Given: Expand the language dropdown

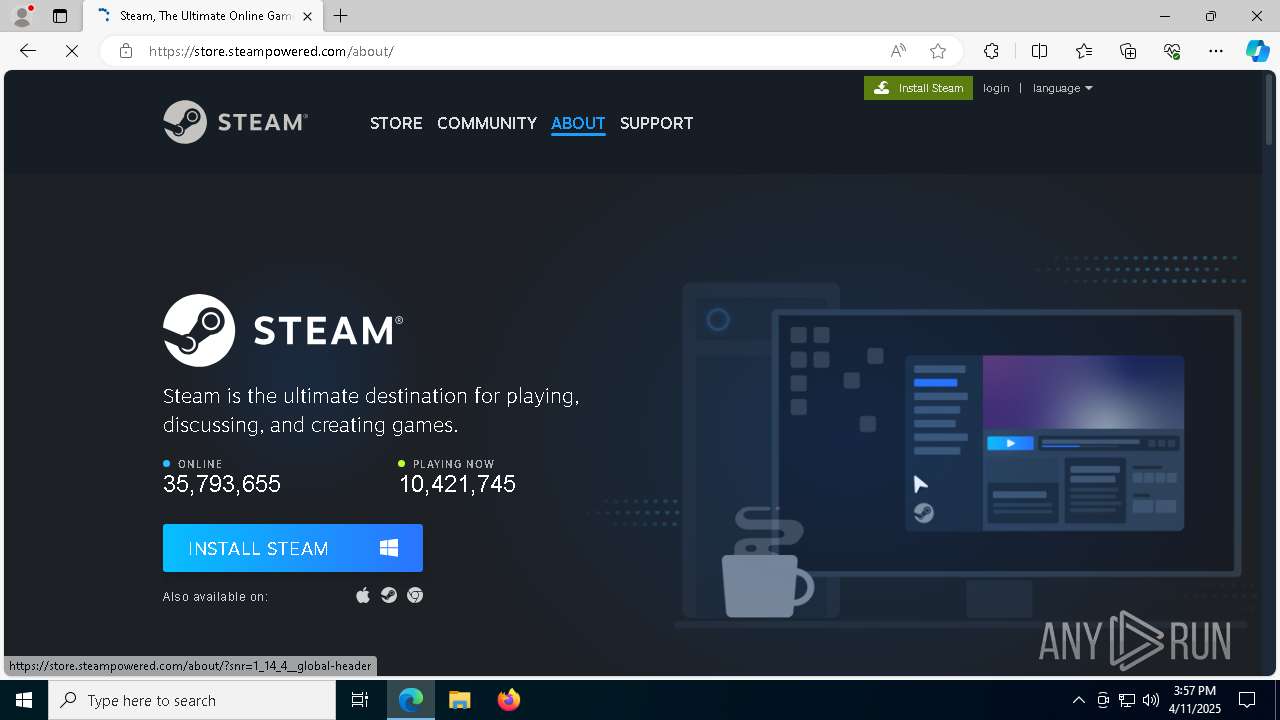Looking at the screenshot, I should pos(1062,88).
